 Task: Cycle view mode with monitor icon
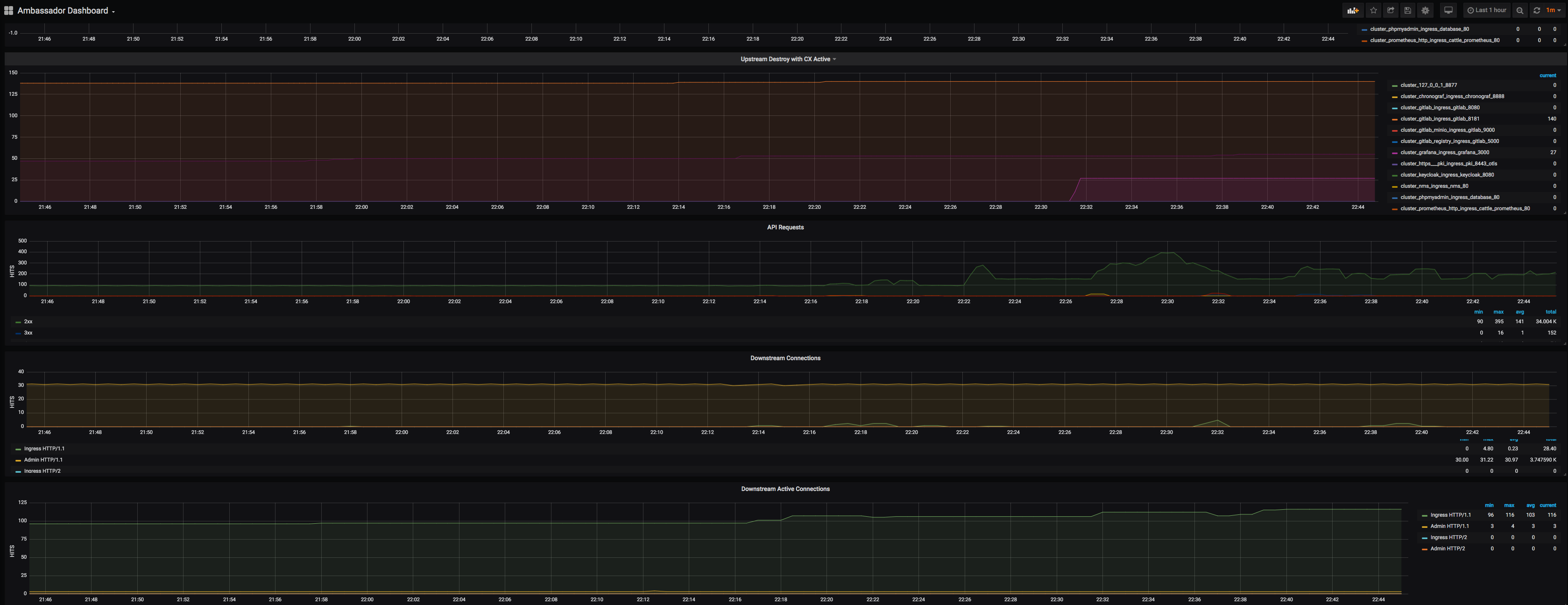coord(1448,10)
